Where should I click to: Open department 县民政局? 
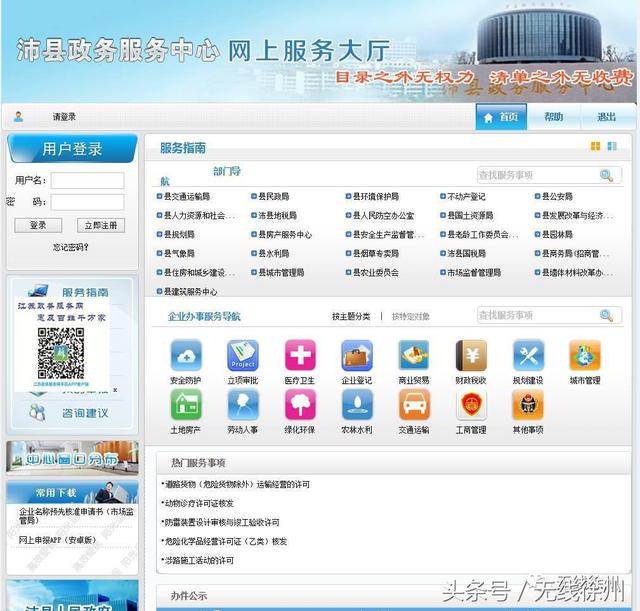[273, 197]
